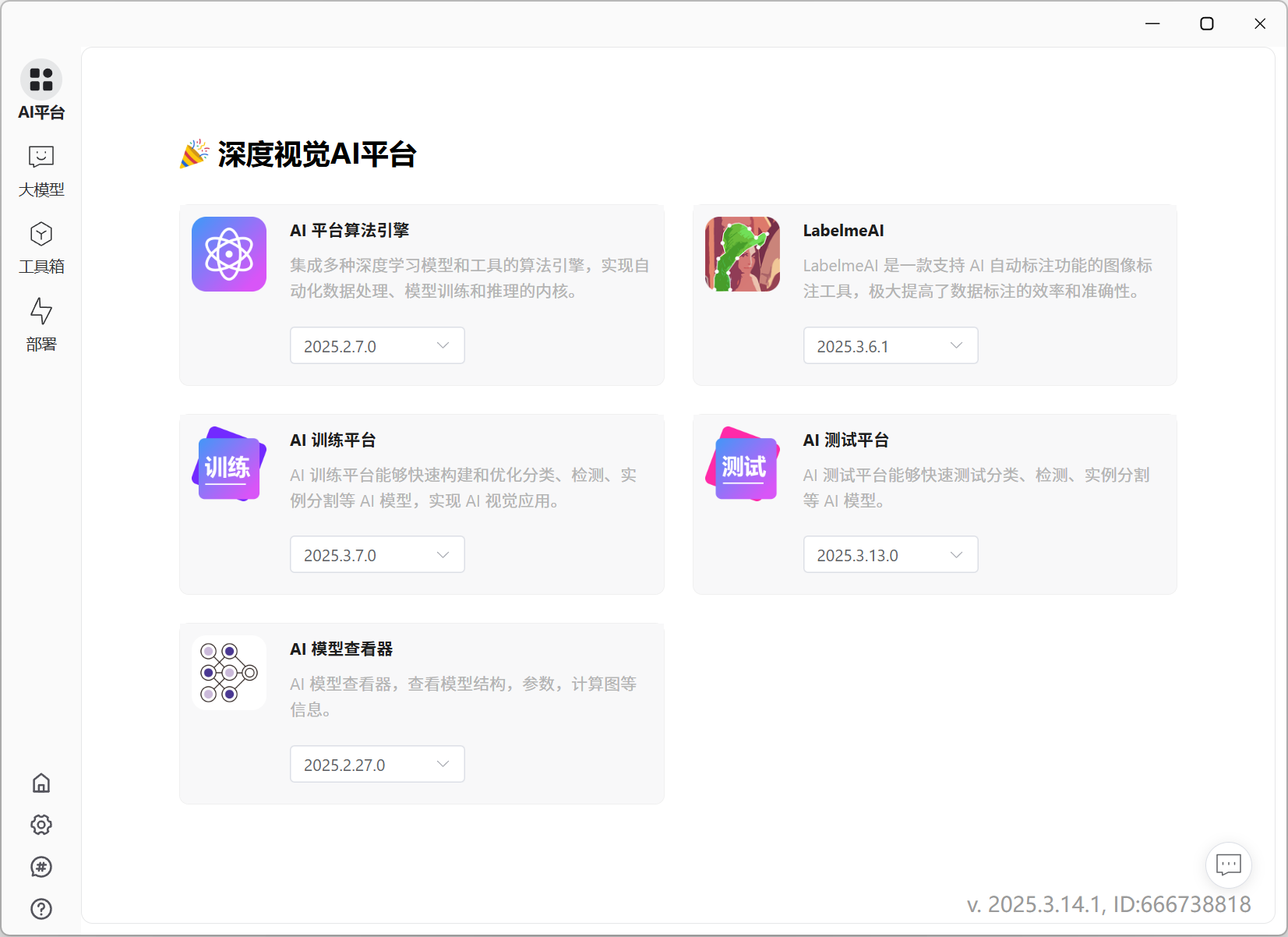The height and width of the screenshot is (937, 1288).
Task: Select the 部署 lightning bolt icon
Action: pos(41,311)
